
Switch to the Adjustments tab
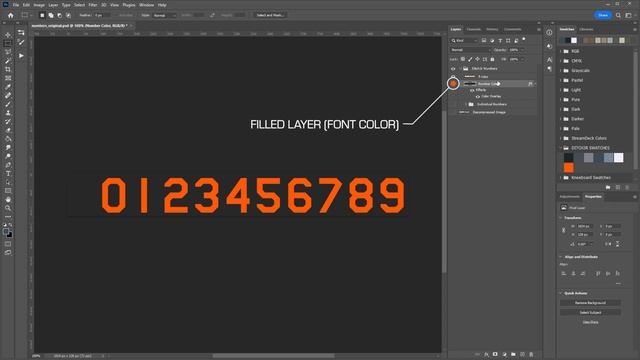tap(569, 197)
